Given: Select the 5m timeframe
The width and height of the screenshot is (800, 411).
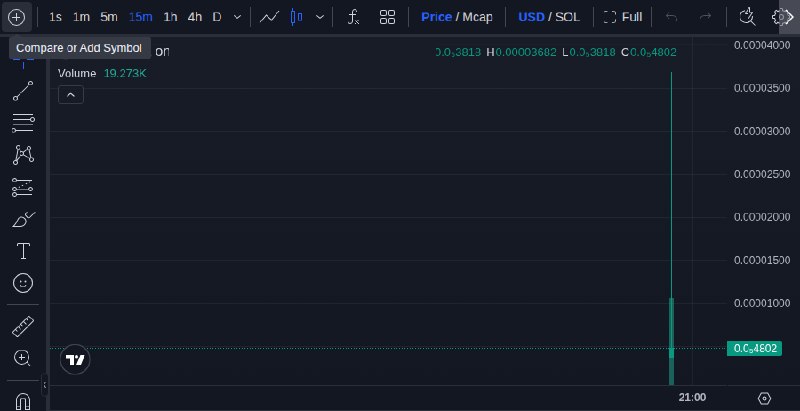Looking at the screenshot, I should (x=109, y=17).
